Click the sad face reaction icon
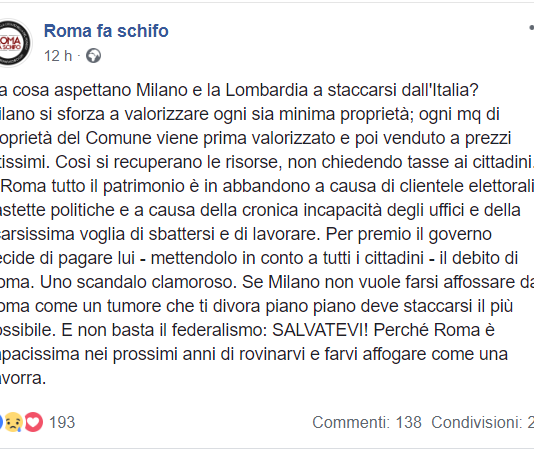 coord(13,422)
